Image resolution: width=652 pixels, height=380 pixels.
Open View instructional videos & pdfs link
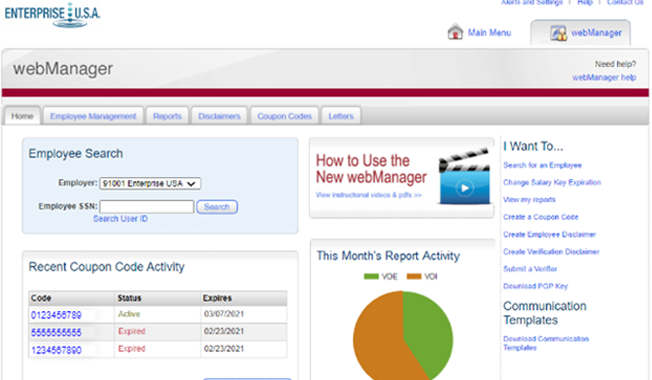tap(368, 195)
